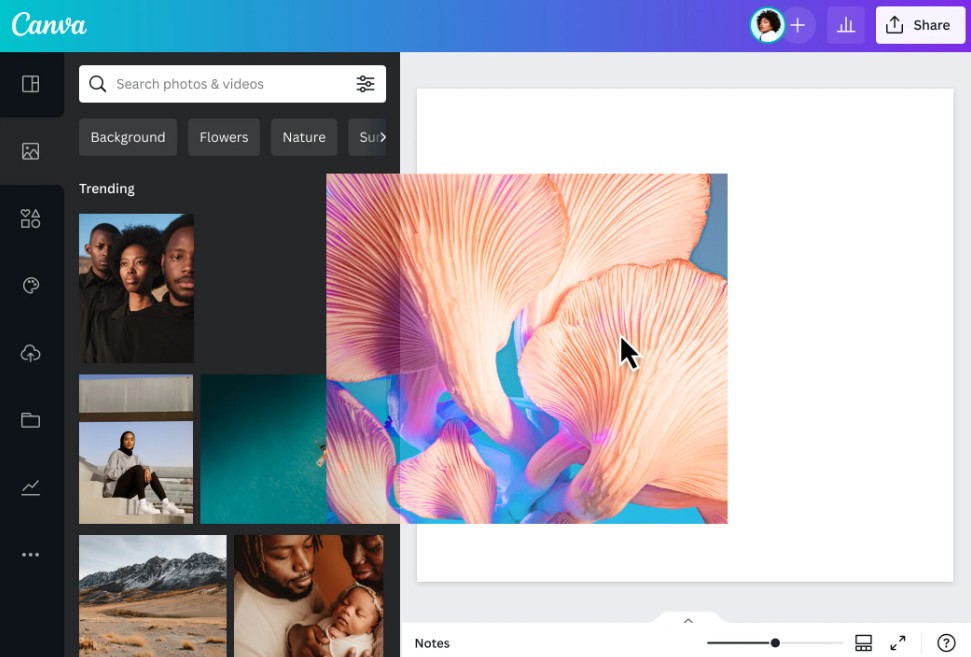Open the Uploads cloud panel
The height and width of the screenshot is (657, 971).
(31, 353)
